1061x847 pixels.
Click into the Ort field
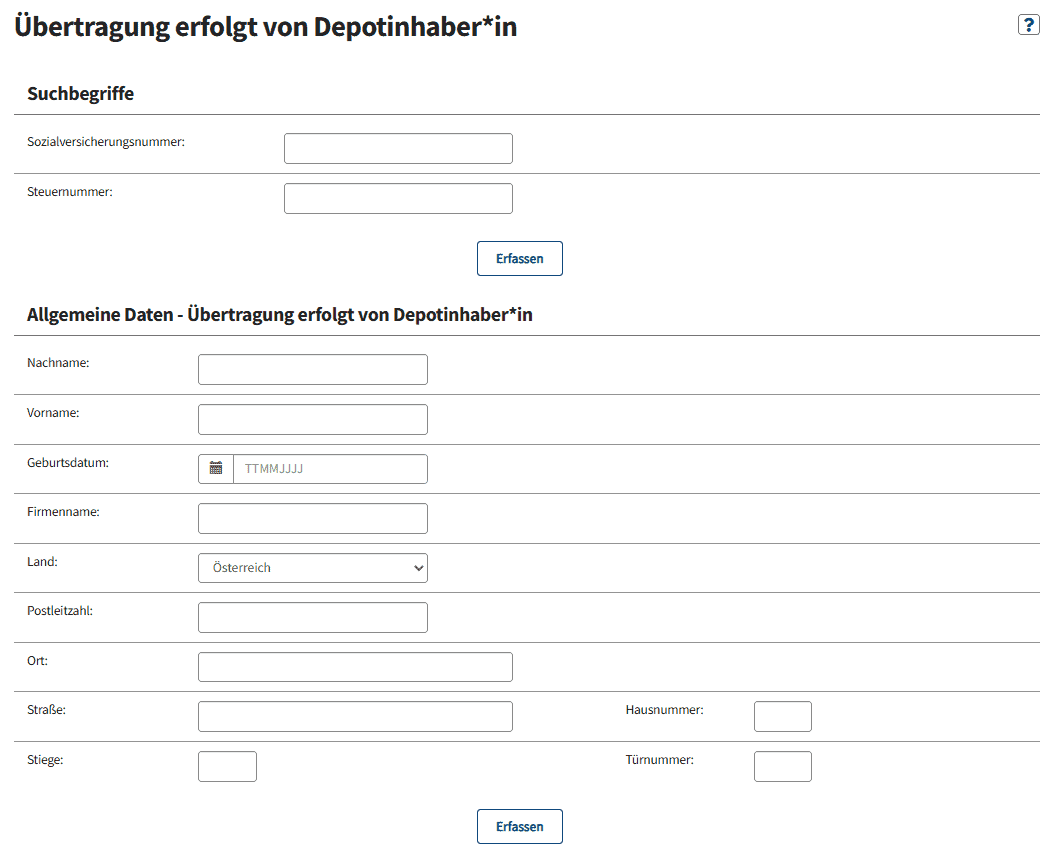355,667
